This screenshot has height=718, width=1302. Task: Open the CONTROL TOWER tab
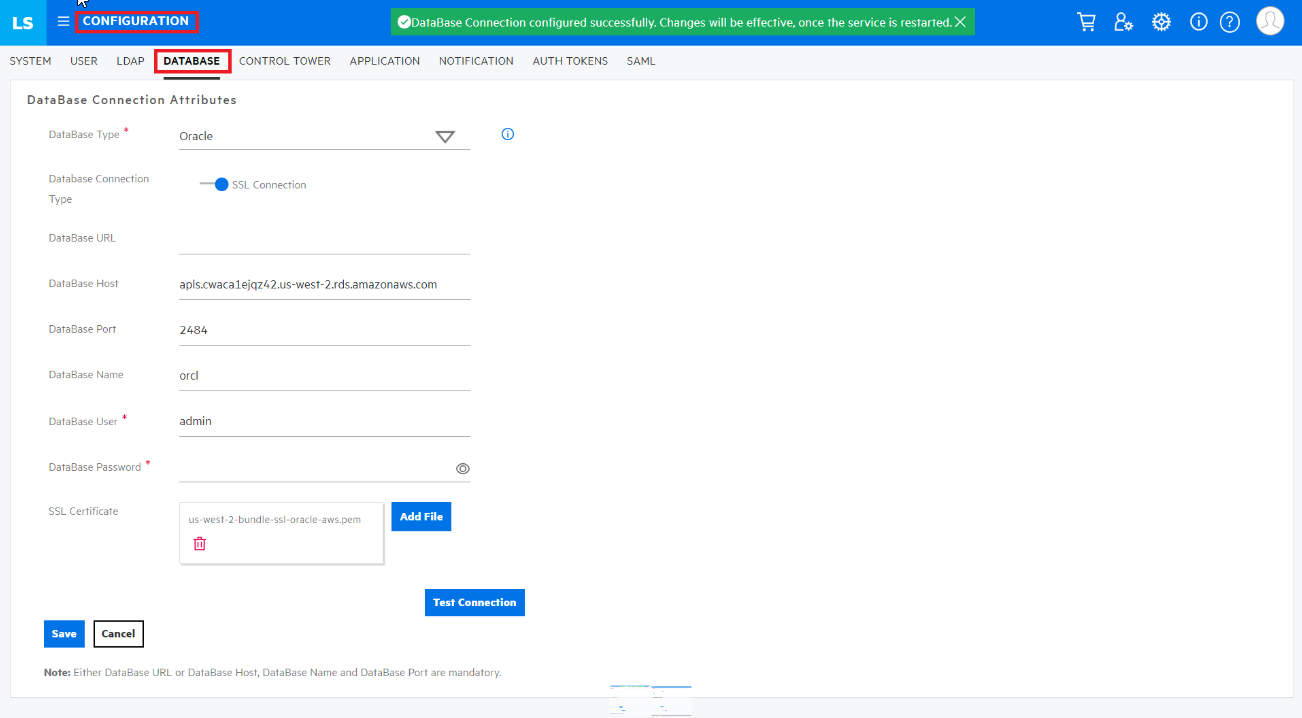(284, 61)
